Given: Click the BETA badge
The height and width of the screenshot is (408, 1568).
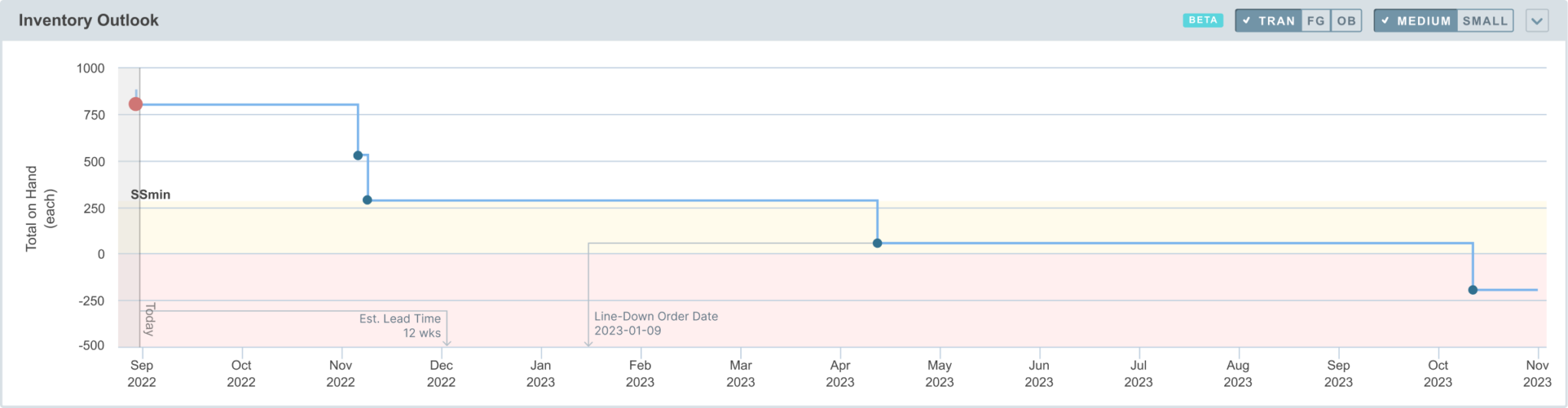Looking at the screenshot, I should [1203, 21].
